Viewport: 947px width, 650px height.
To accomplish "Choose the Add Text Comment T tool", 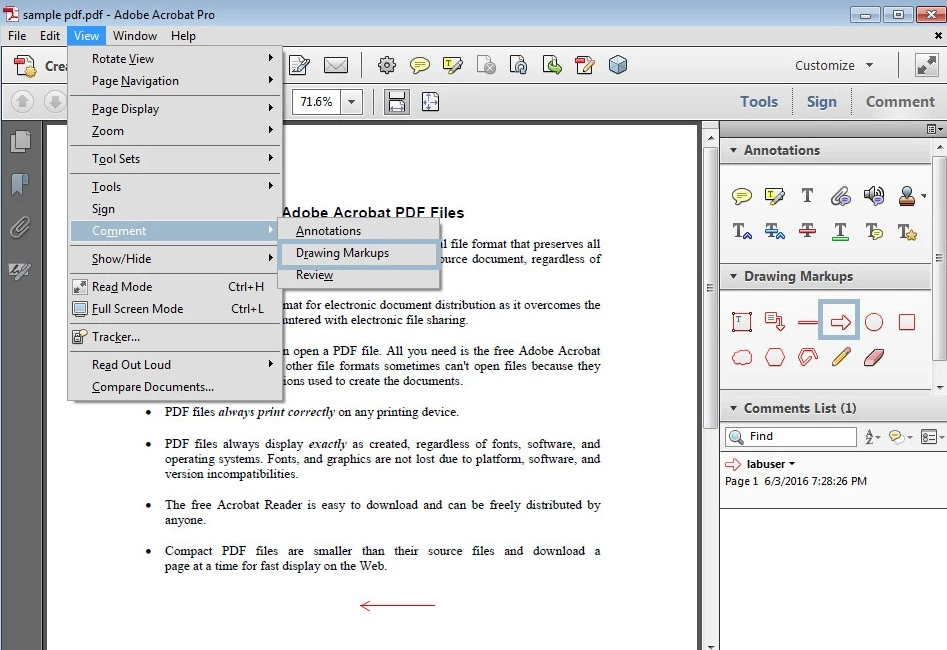I will click(x=807, y=195).
